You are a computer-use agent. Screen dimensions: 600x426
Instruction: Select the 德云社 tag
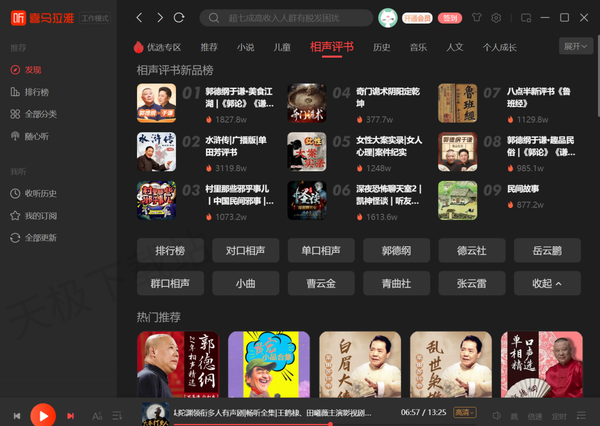coord(472,250)
